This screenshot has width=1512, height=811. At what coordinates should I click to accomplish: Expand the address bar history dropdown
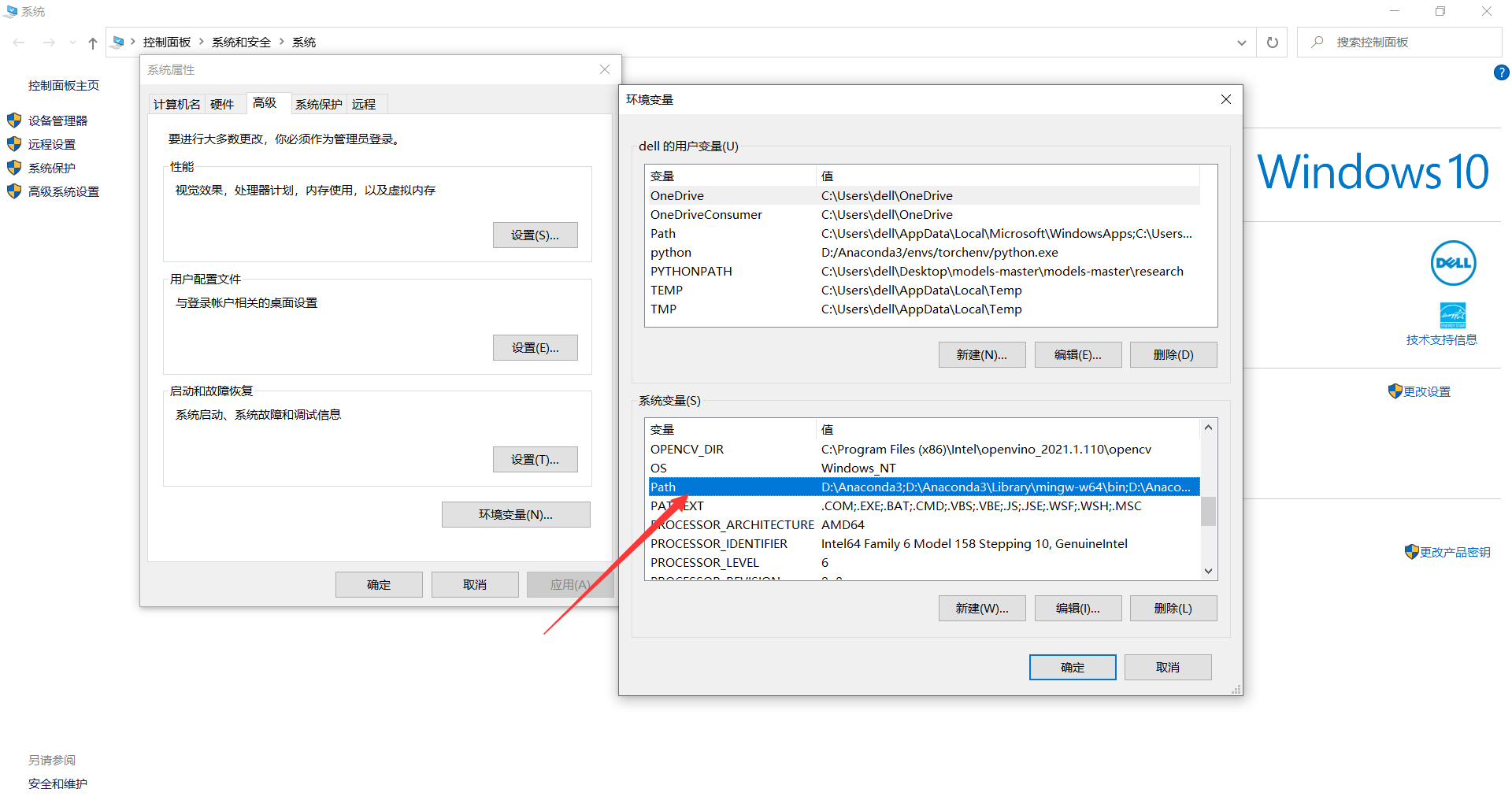[1242, 43]
